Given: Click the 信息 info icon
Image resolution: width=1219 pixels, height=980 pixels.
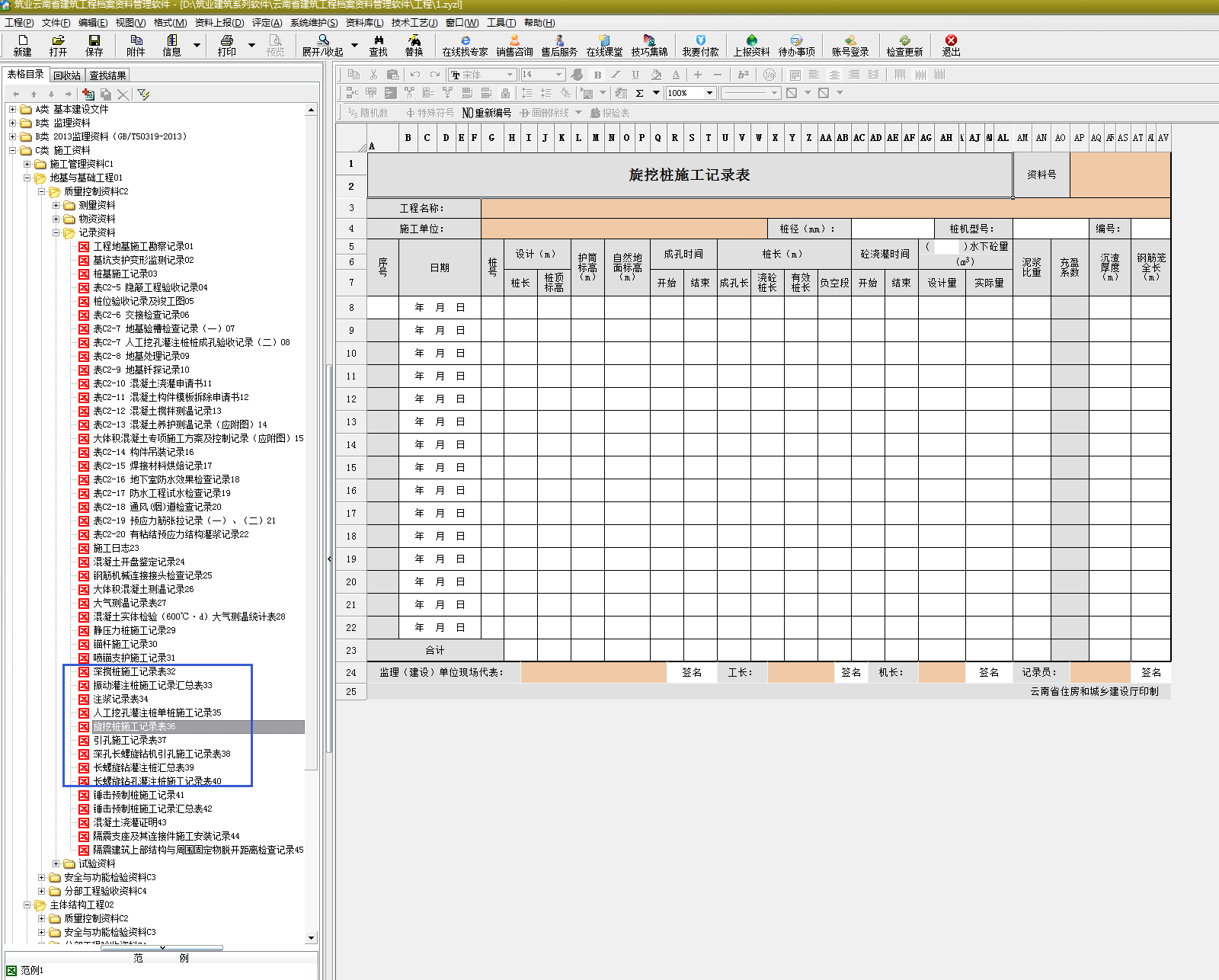Looking at the screenshot, I should (172, 46).
